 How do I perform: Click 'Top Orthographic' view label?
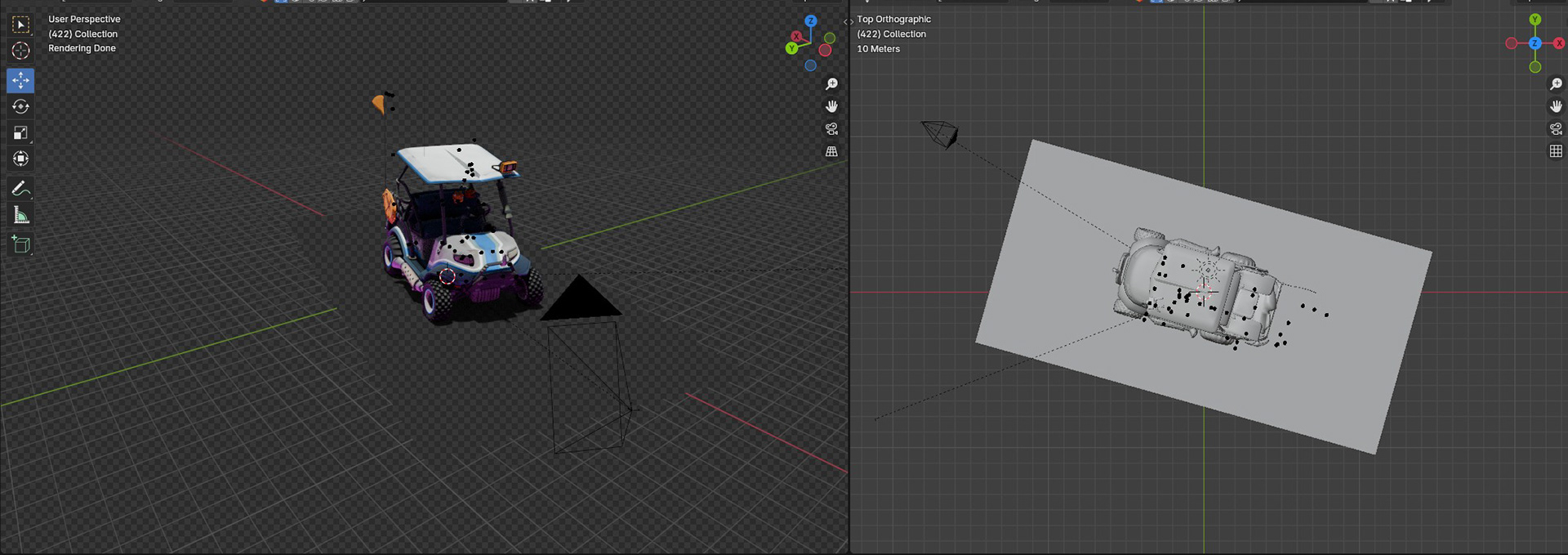(893, 19)
